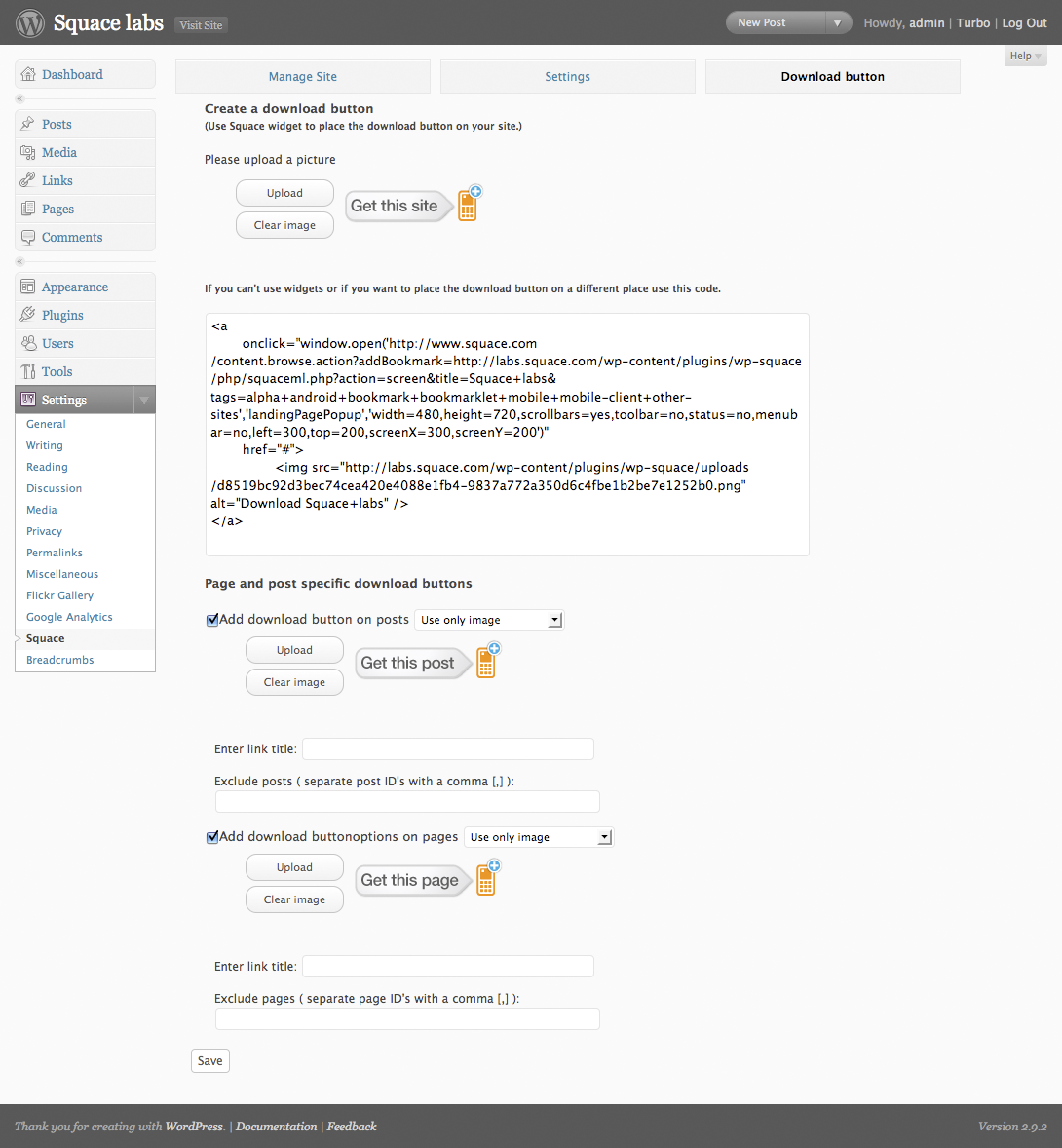Collapse the sidebar using the arrow below Comments
This screenshot has height=1148, width=1062.
tap(19, 261)
